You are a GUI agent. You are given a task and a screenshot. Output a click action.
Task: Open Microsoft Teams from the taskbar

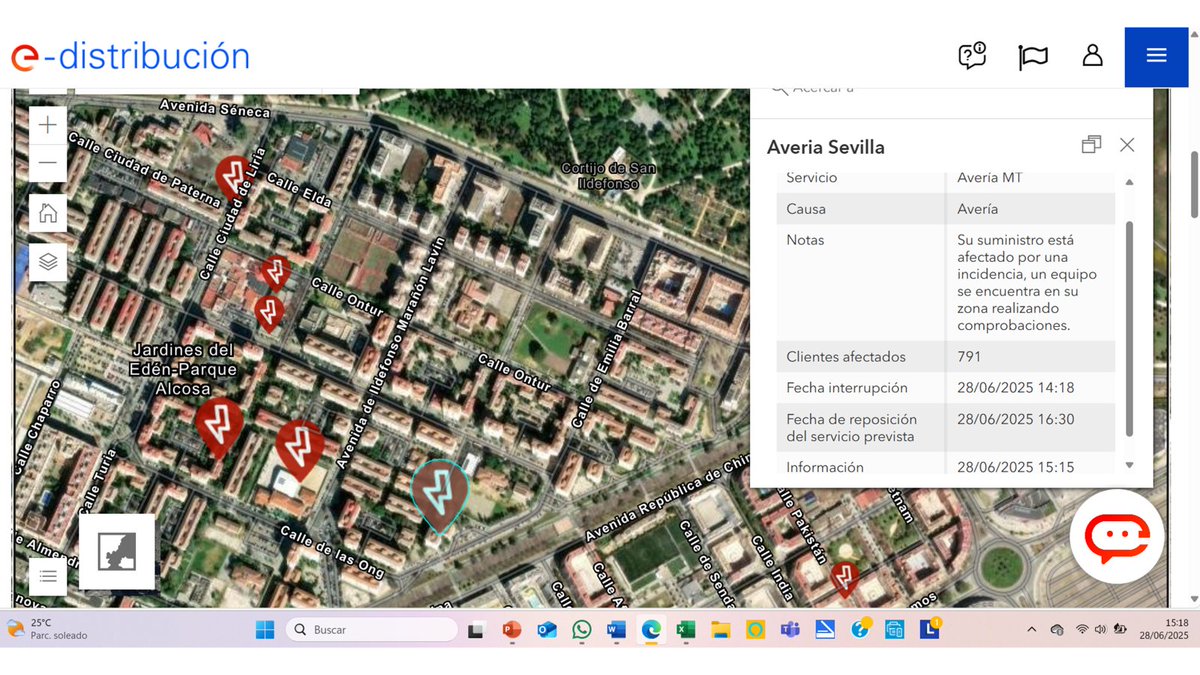point(790,630)
